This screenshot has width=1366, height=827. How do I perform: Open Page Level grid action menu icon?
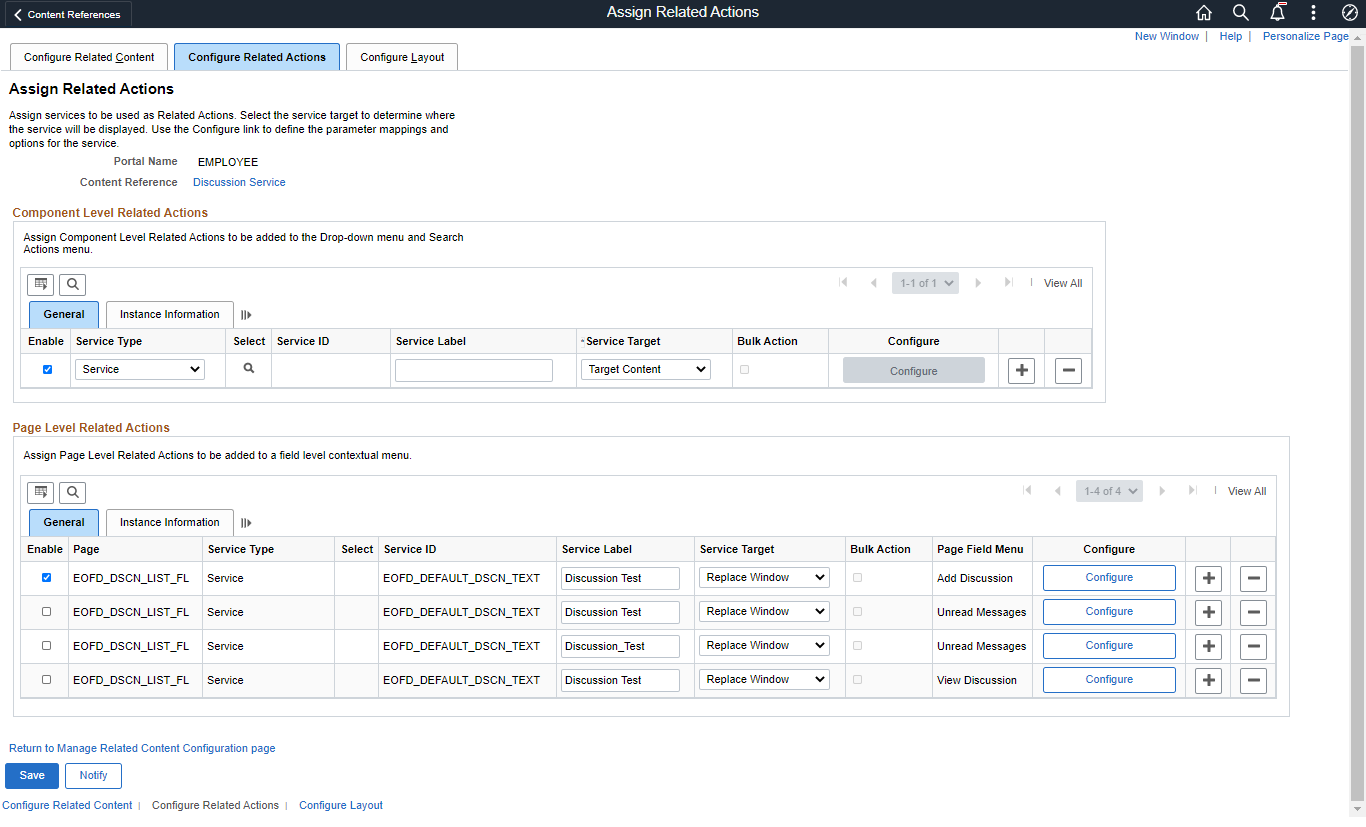coord(40,492)
